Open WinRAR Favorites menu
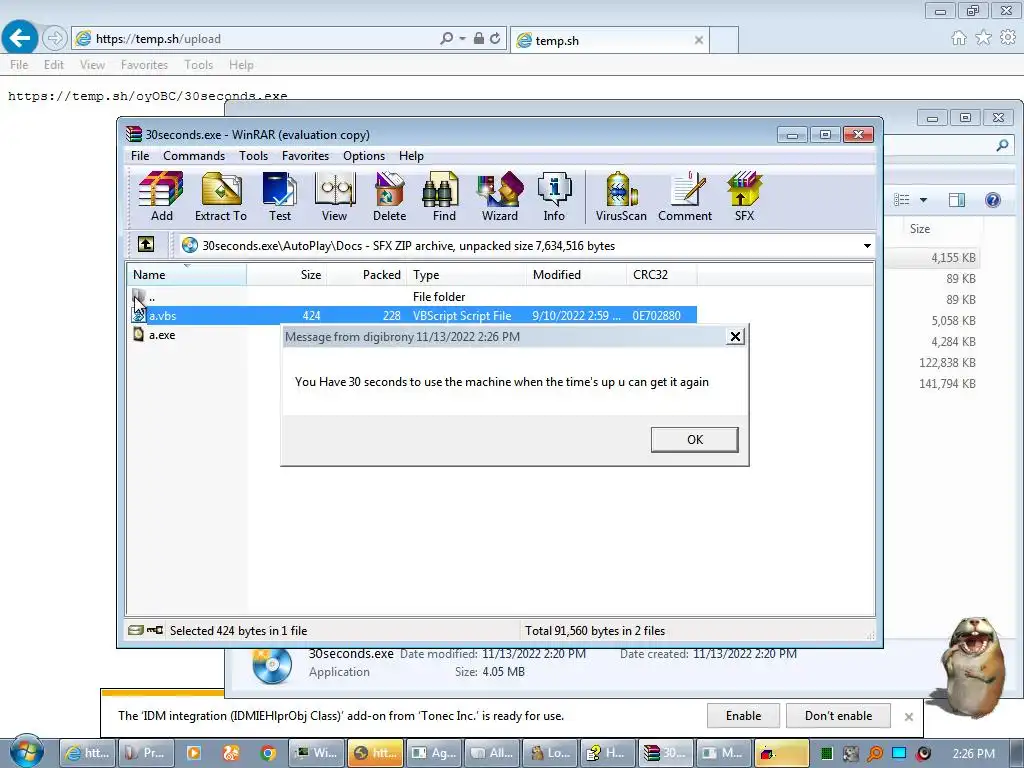Screen dimensions: 1024x768 click(x=305, y=156)
